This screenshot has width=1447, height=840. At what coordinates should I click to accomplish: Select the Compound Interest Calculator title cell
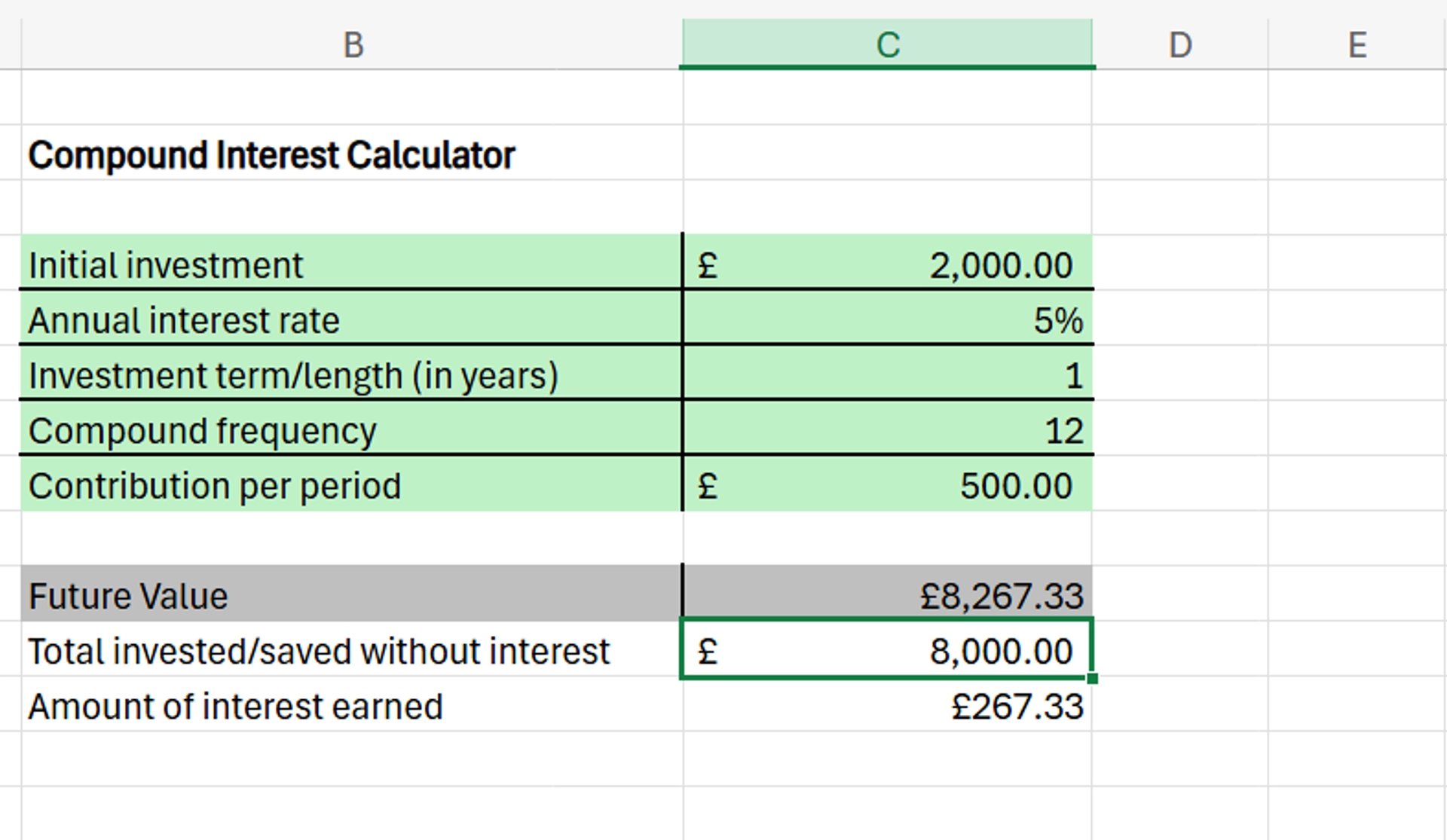[272, 155]
